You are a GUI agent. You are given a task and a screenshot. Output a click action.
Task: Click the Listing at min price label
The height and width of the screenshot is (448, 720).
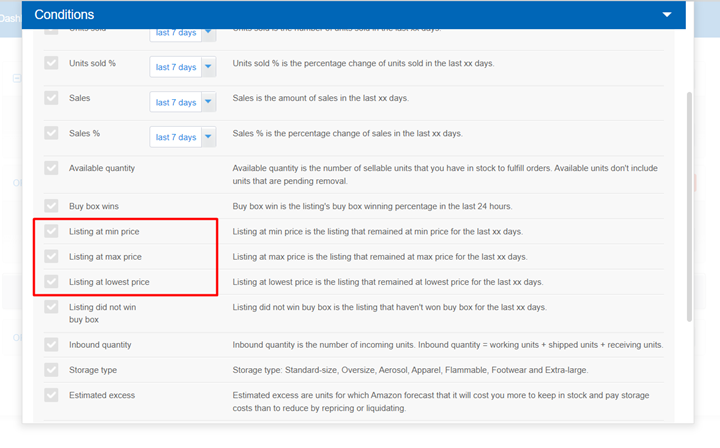(x=104, y=231)
